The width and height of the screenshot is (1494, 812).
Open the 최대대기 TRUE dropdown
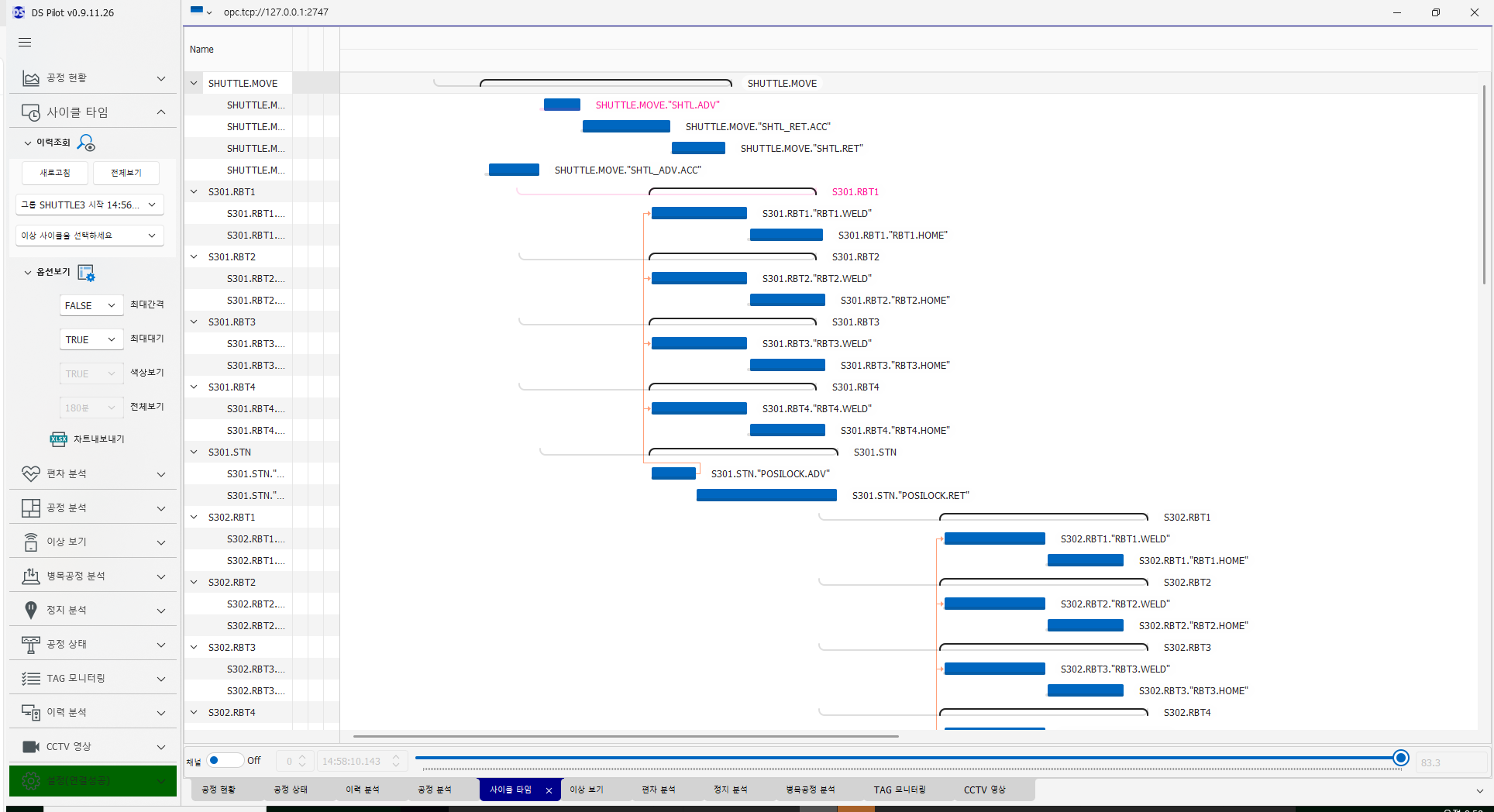(91, 340)
